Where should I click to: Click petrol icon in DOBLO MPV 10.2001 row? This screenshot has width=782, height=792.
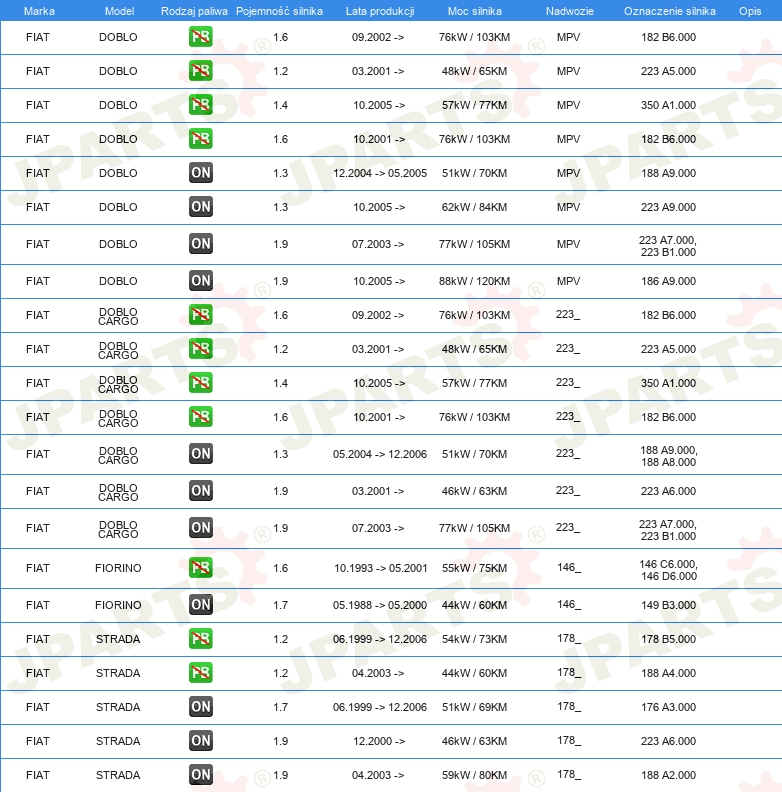(x=201, y=139)
